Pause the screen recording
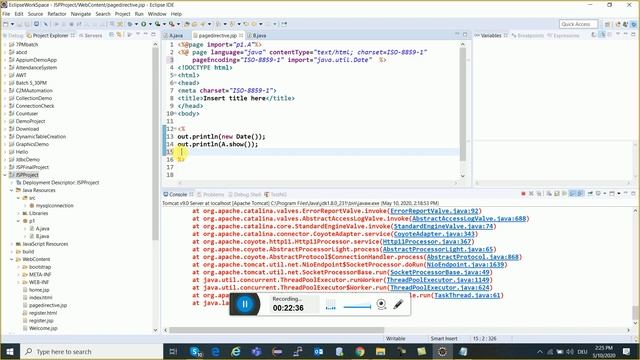The image size is (640, 360). pyautogui.click(x=245, y=304)
